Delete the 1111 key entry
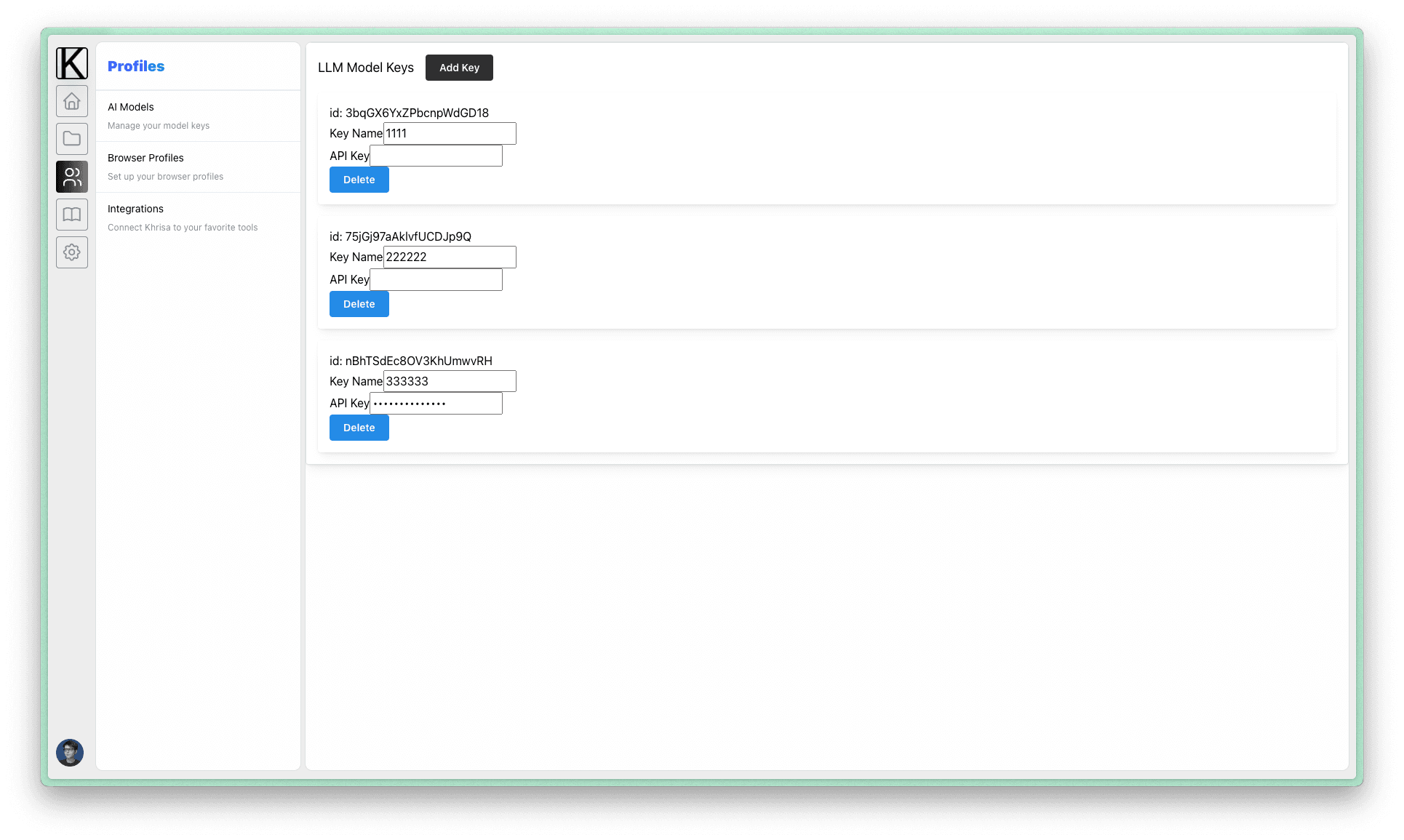1404x840 pixels. [x=358, y=179]
